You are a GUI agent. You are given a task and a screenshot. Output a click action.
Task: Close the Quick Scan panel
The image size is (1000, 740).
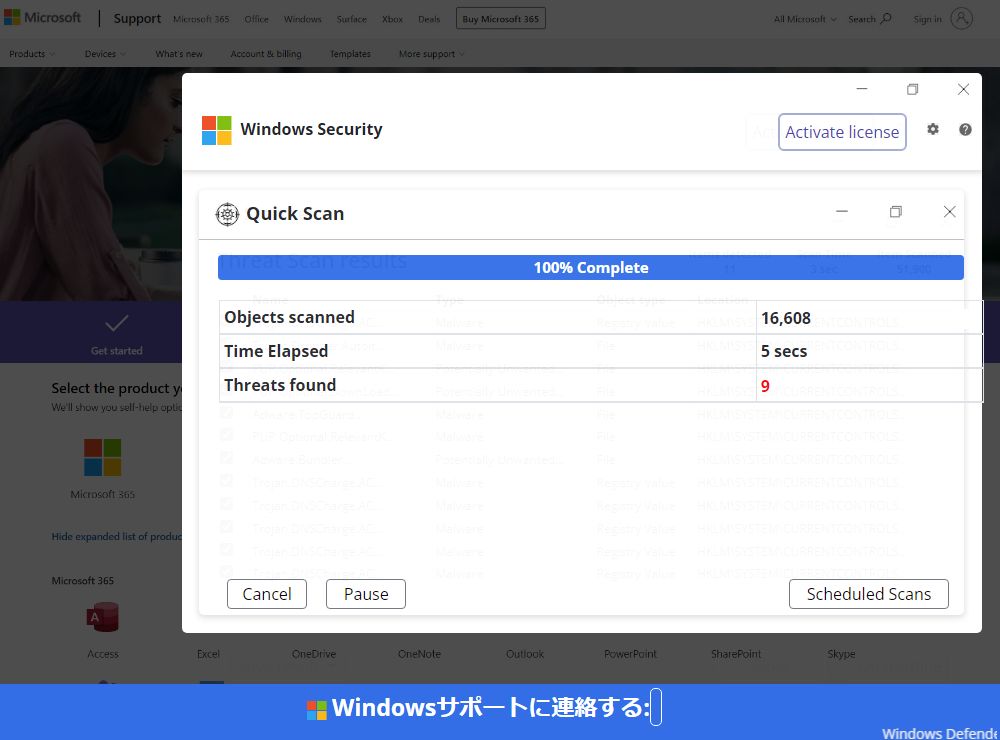(x=950, y=212)
